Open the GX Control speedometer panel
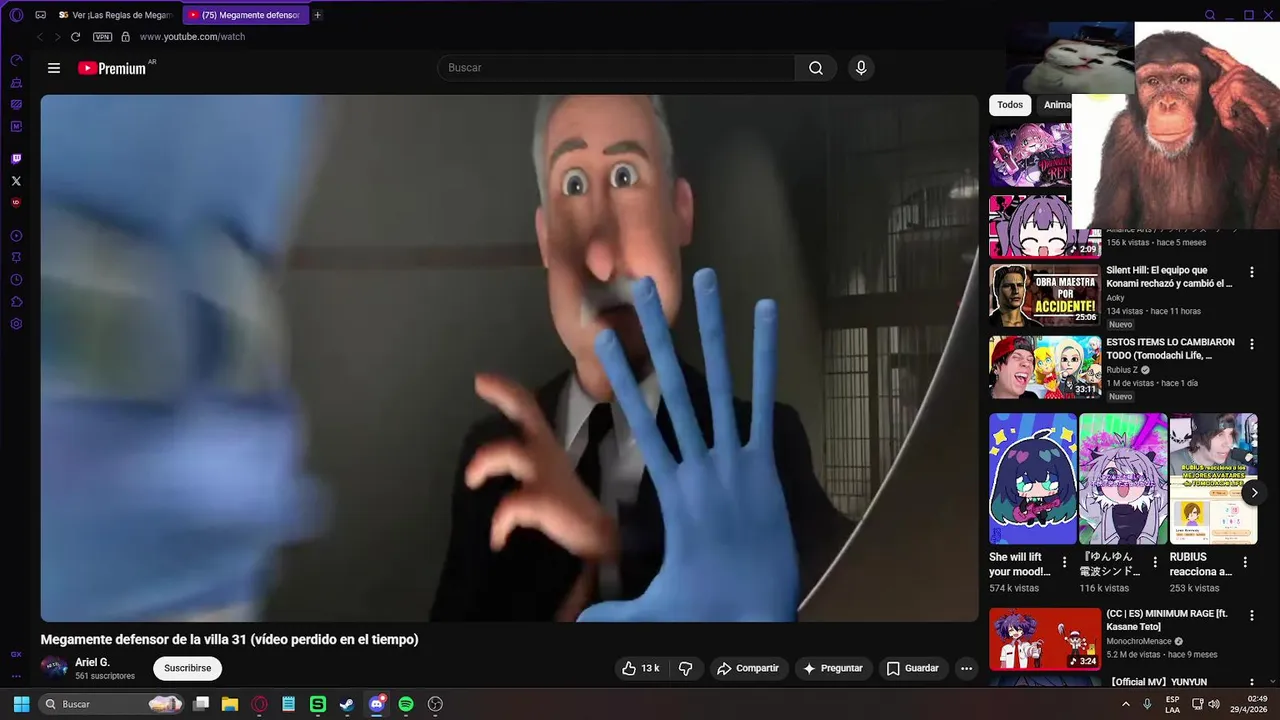 16,60
